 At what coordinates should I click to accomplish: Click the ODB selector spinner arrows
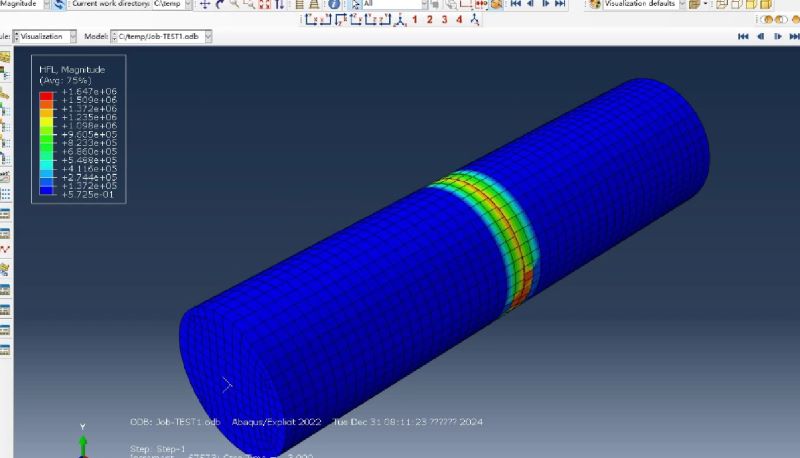tap(114, 36)
